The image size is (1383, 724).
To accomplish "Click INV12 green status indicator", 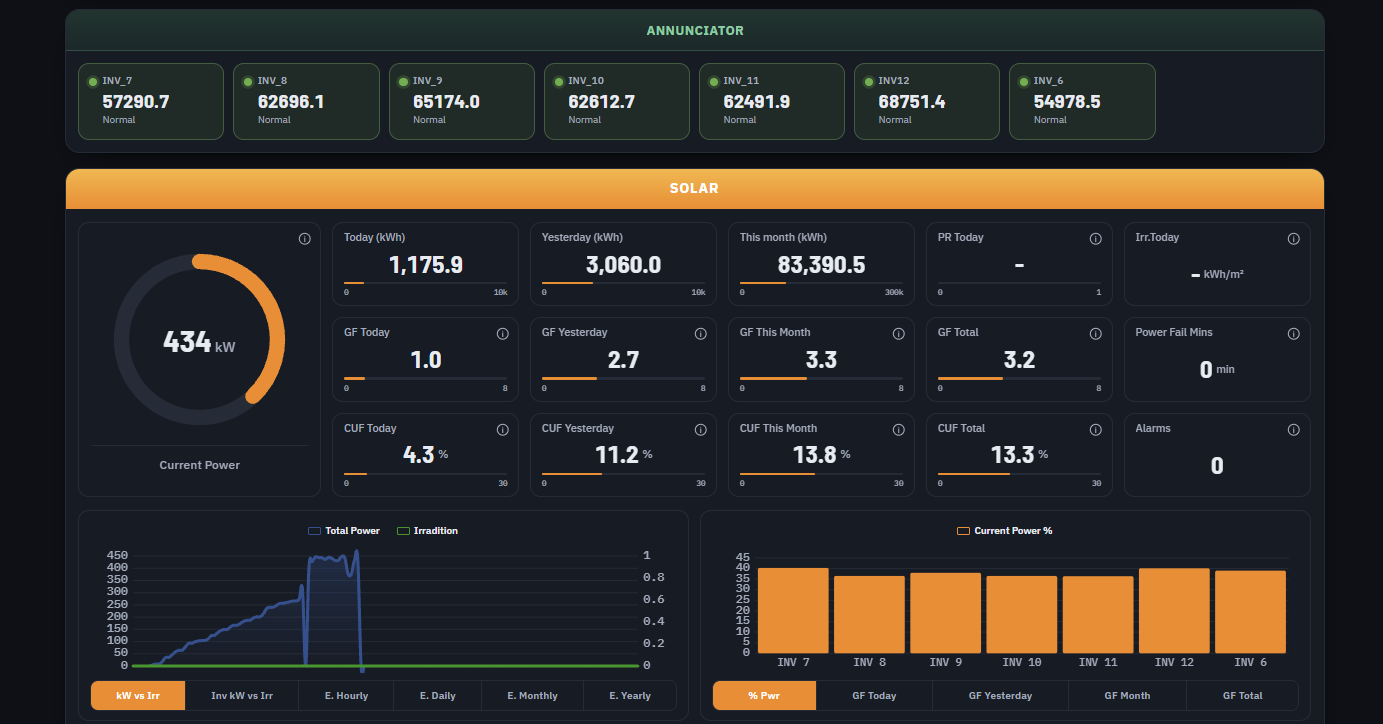I will coord(869,81).
